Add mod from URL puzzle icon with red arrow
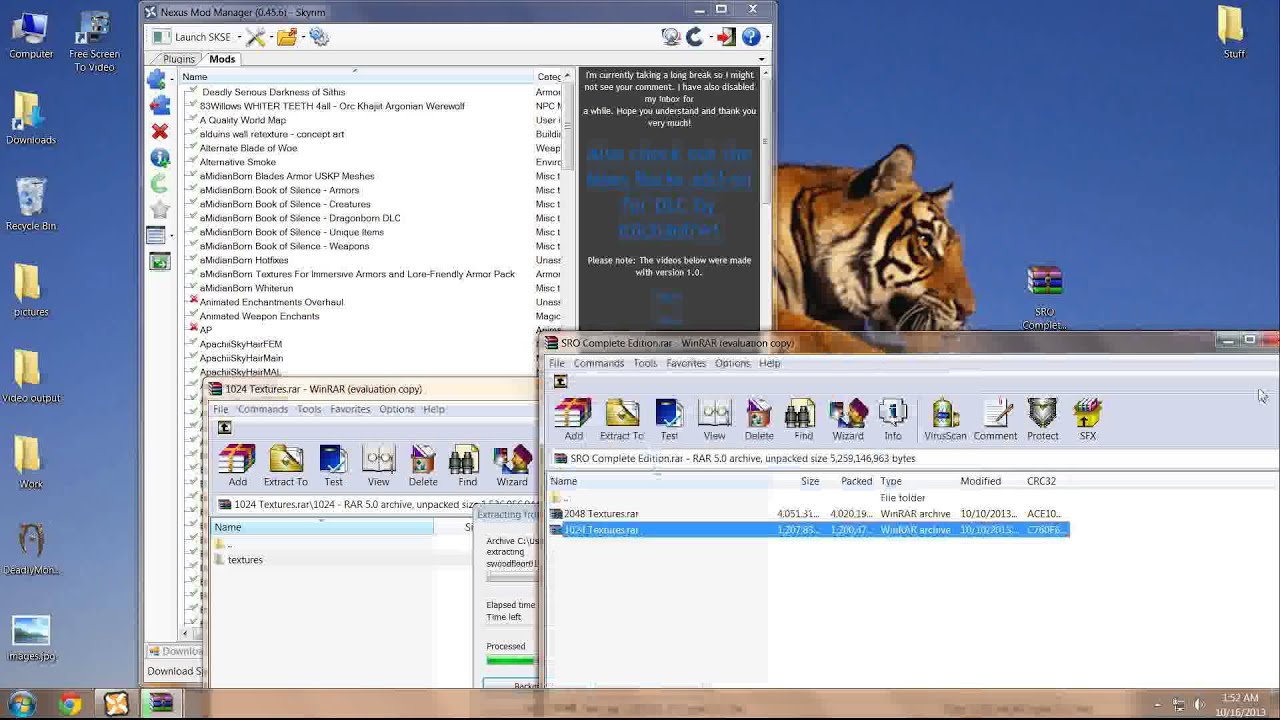Screen dimensions: 1280x720 click(159, 105)
